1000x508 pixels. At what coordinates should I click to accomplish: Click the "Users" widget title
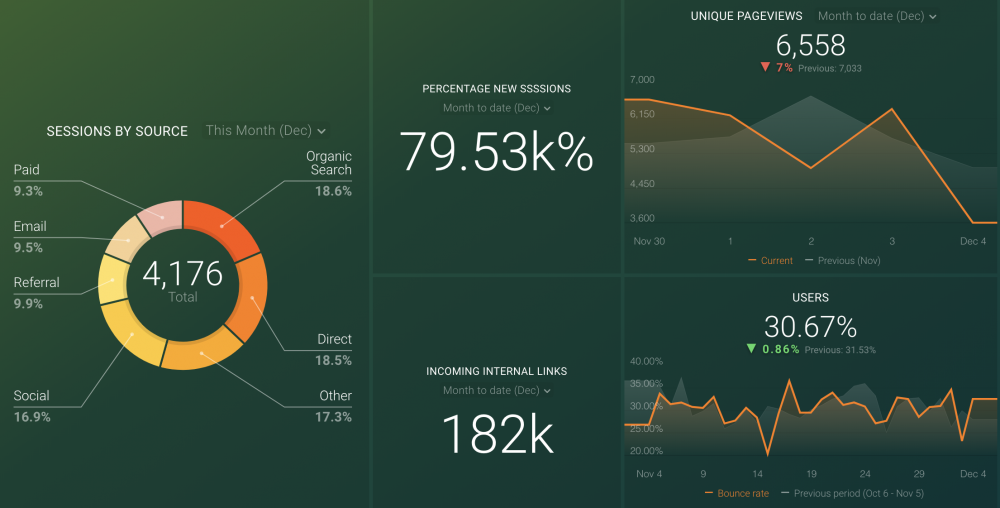pyautogui.click(x=809, y=297)
